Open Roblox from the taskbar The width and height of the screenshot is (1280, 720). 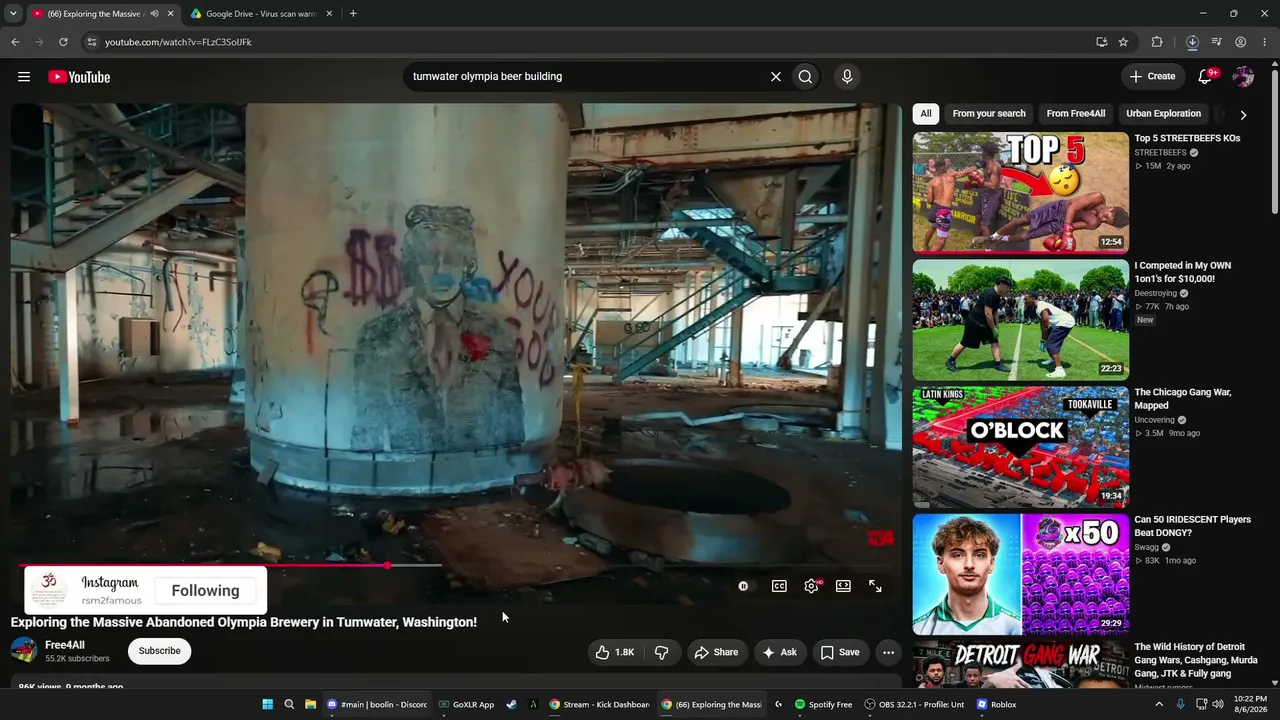pos(996,704)
